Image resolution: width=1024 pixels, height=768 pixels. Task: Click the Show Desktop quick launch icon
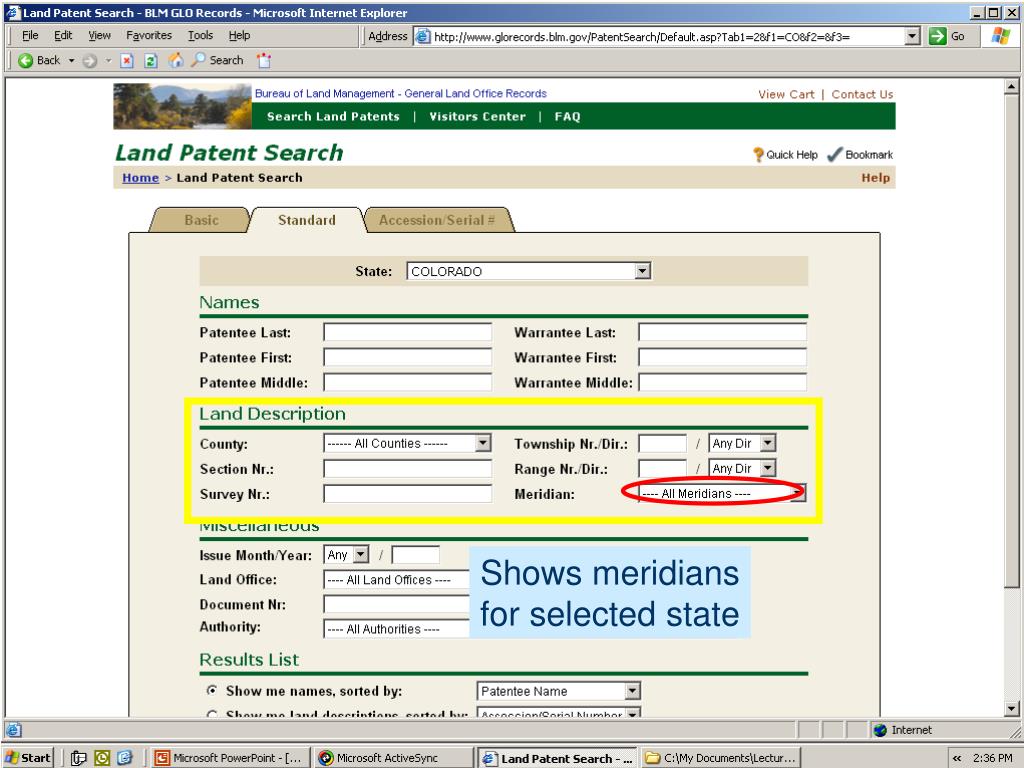[x=78, y=758]
